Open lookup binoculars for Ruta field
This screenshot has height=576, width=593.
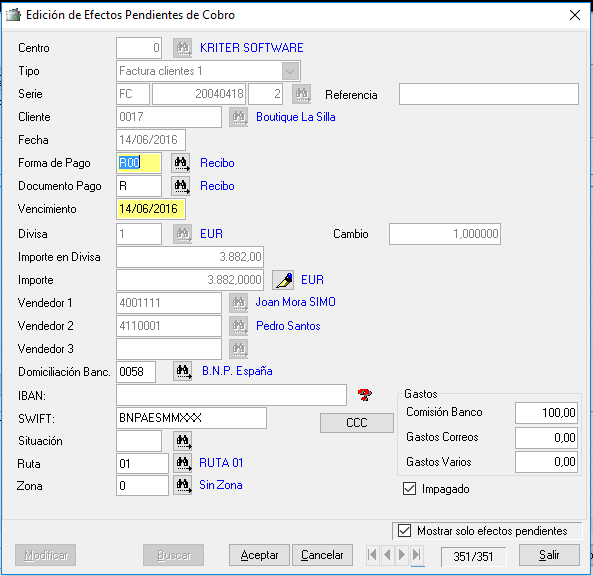tap(183, 463)
